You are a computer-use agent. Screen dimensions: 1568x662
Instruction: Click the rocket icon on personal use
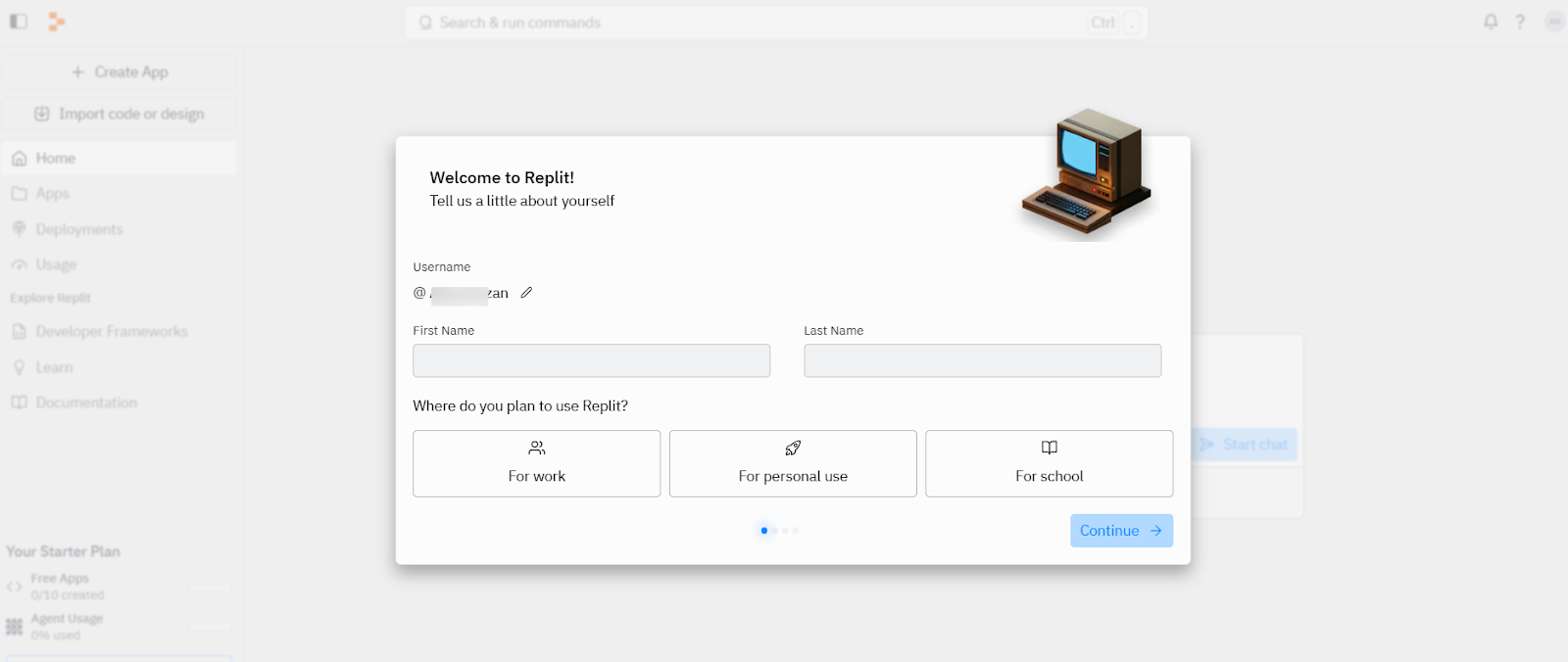tap(793, 448)
